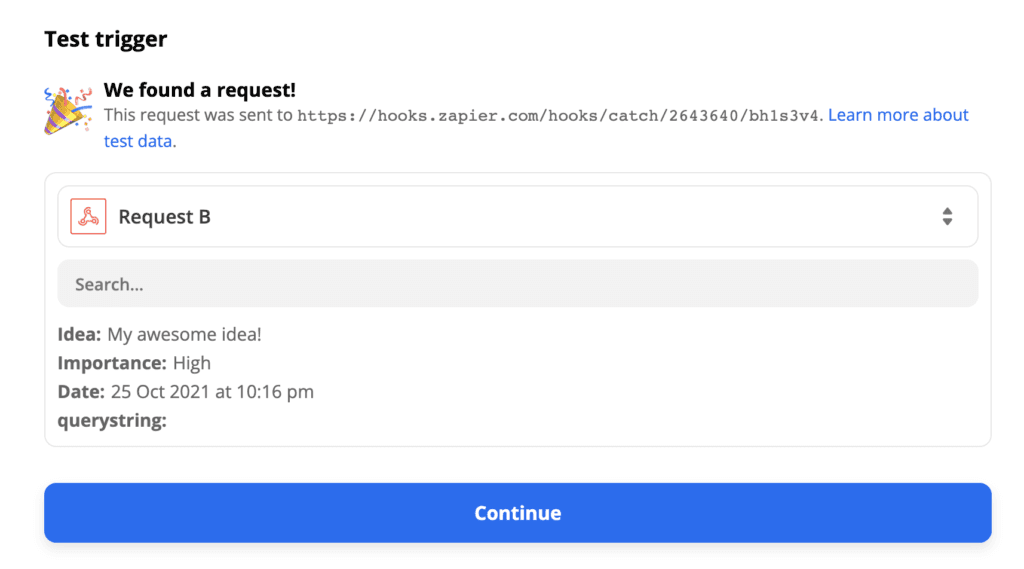Click the 'My awesome idea!' value
1024x569 pixels.
(x=184, y=335)
